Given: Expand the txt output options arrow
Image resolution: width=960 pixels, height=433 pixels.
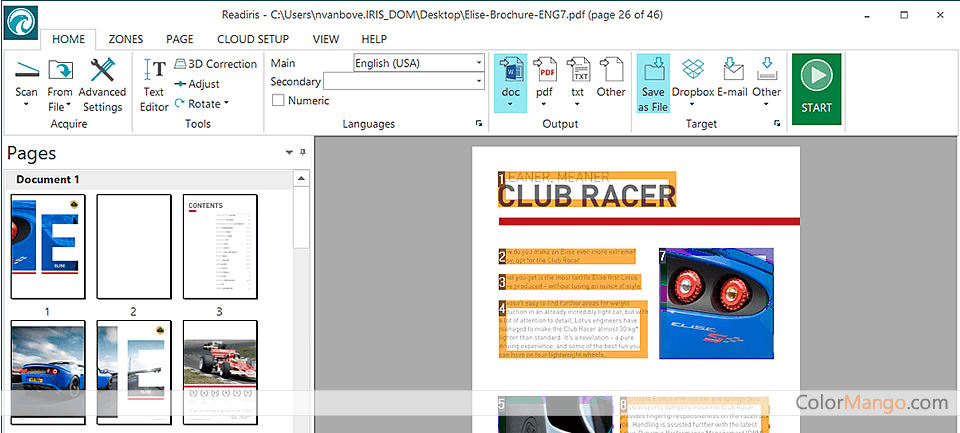Looking at the screenshot, I should pyautogui.click(x=577, y=105).
